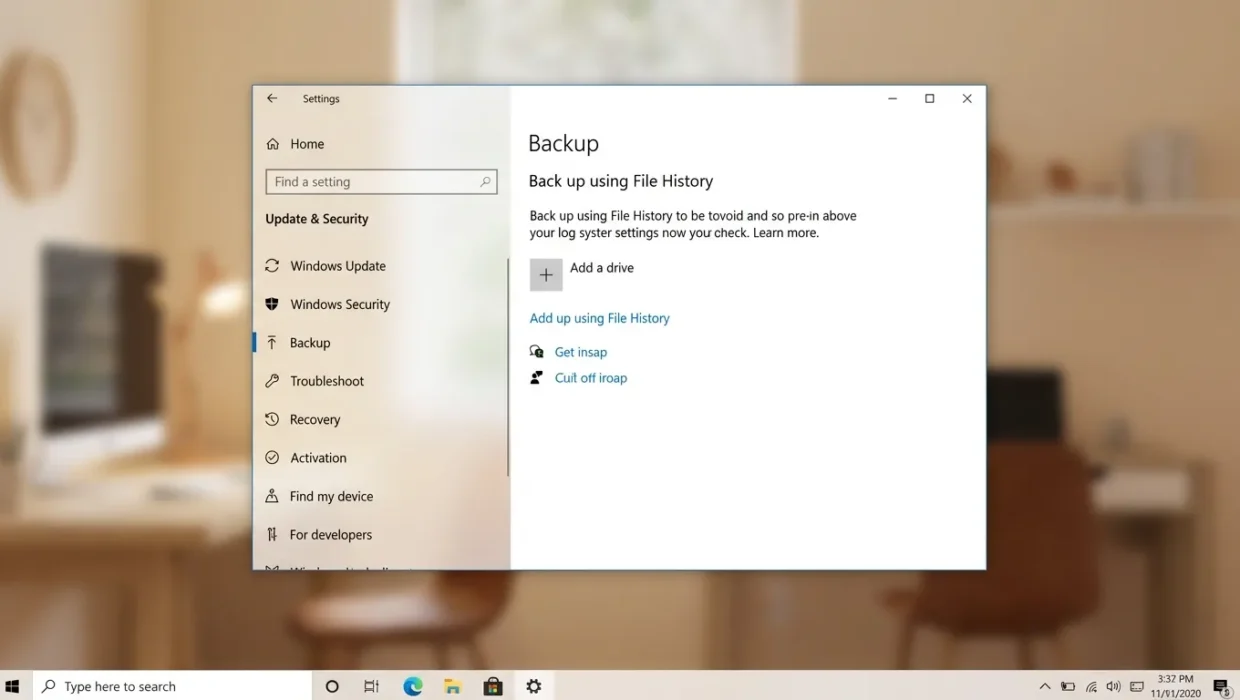Click the For developers sliders icon
1240x700 pixels.
point(272,535)
